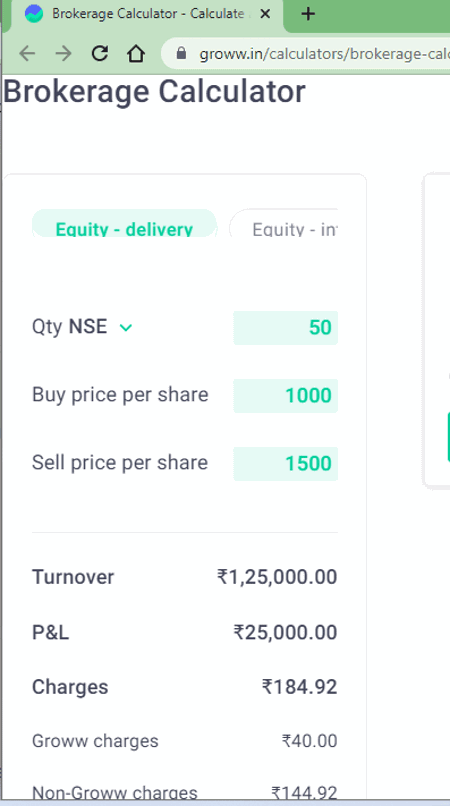Viewport: 450px width, 806px height.
Task: Click the browser forward arrow
Action: click(63, 53)
